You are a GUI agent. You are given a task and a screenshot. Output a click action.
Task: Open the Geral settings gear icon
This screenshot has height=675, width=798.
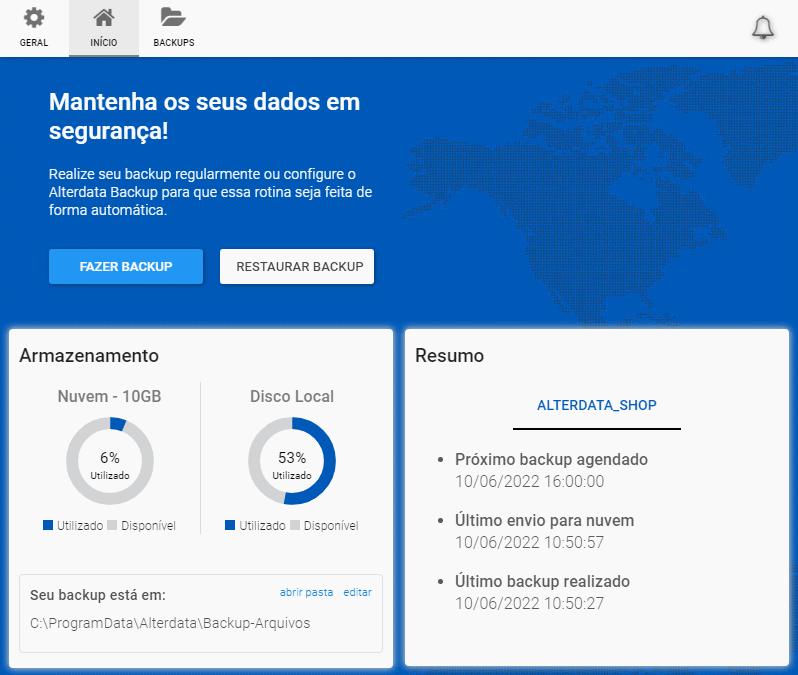34,18
